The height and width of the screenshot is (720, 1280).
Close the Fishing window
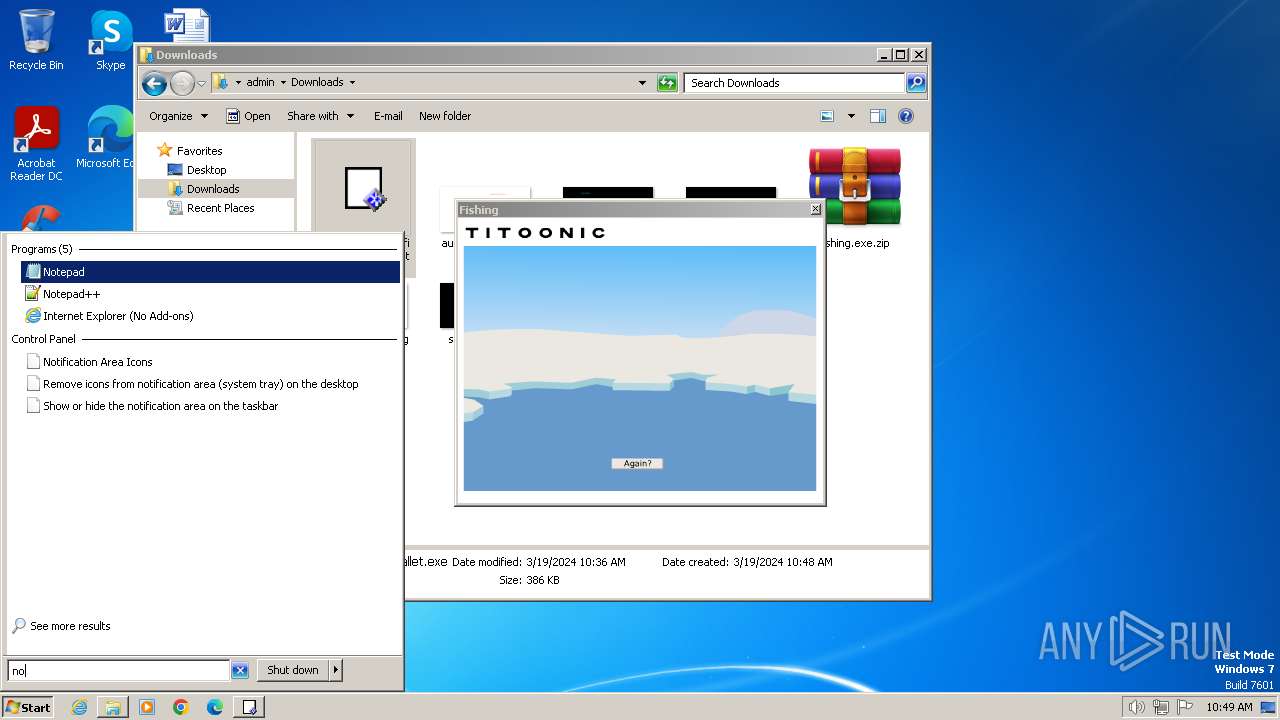pyautogui.click(x=815, y=209)
